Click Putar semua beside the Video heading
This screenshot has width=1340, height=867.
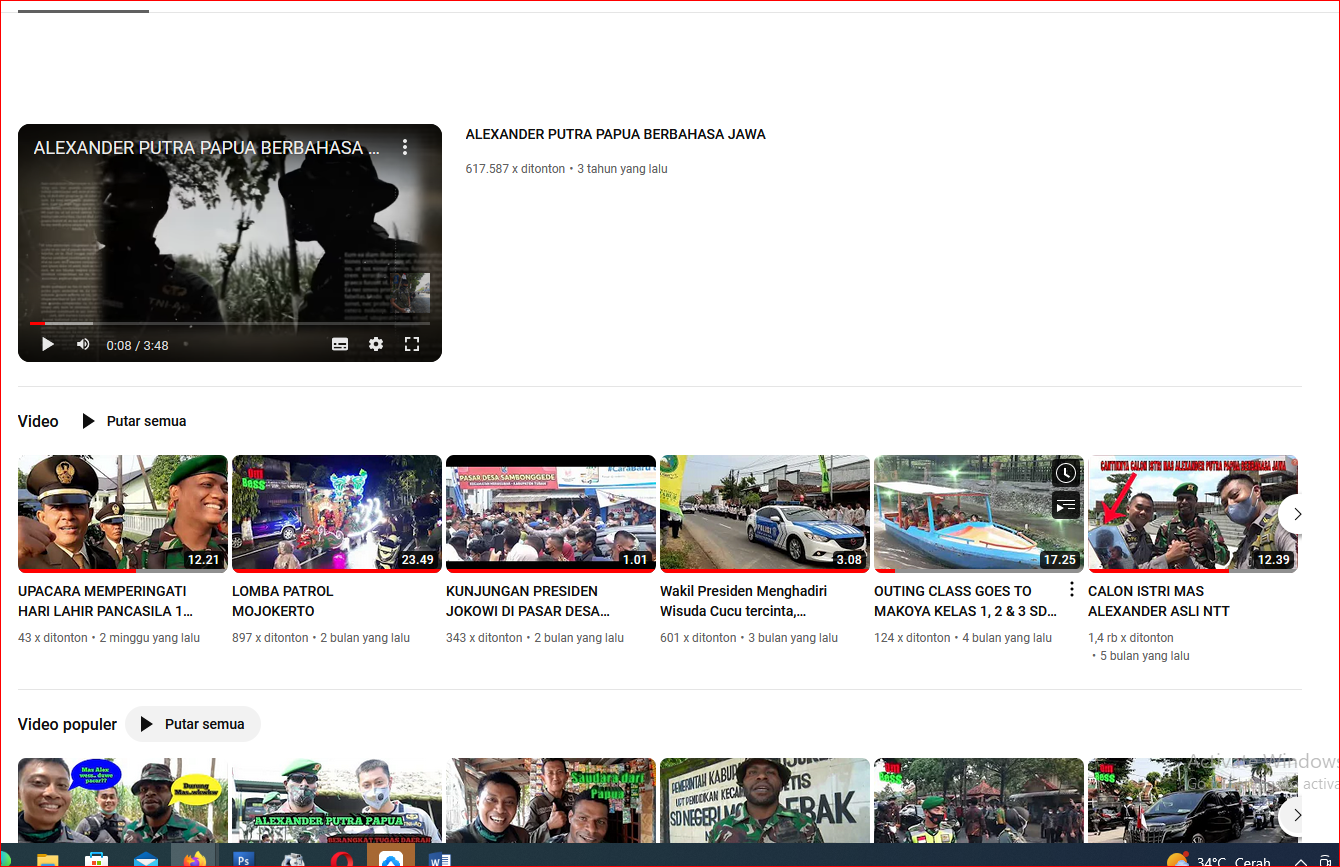[134, 421]
